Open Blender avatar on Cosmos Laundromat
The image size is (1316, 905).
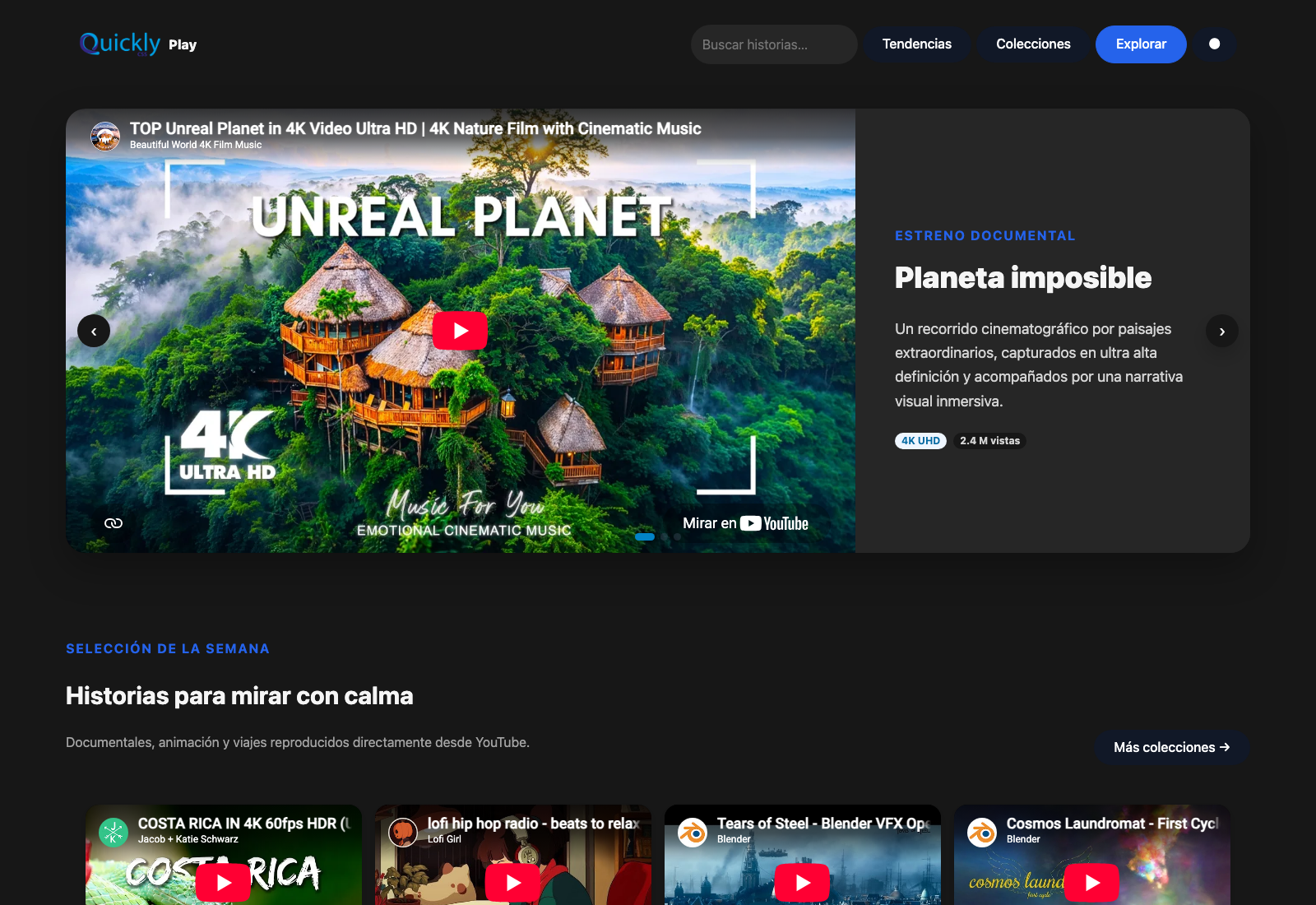pos(982,832)
